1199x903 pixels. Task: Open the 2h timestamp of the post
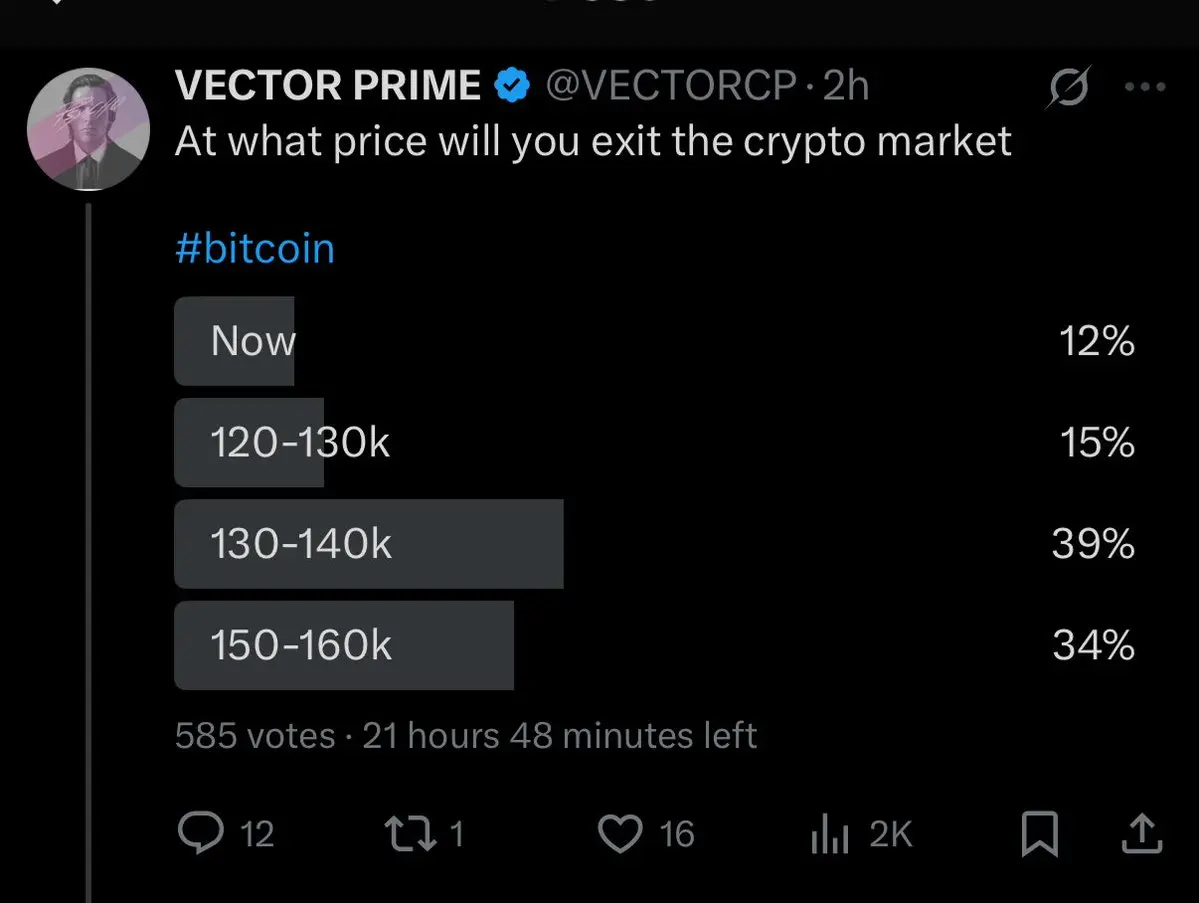(846, 86)
